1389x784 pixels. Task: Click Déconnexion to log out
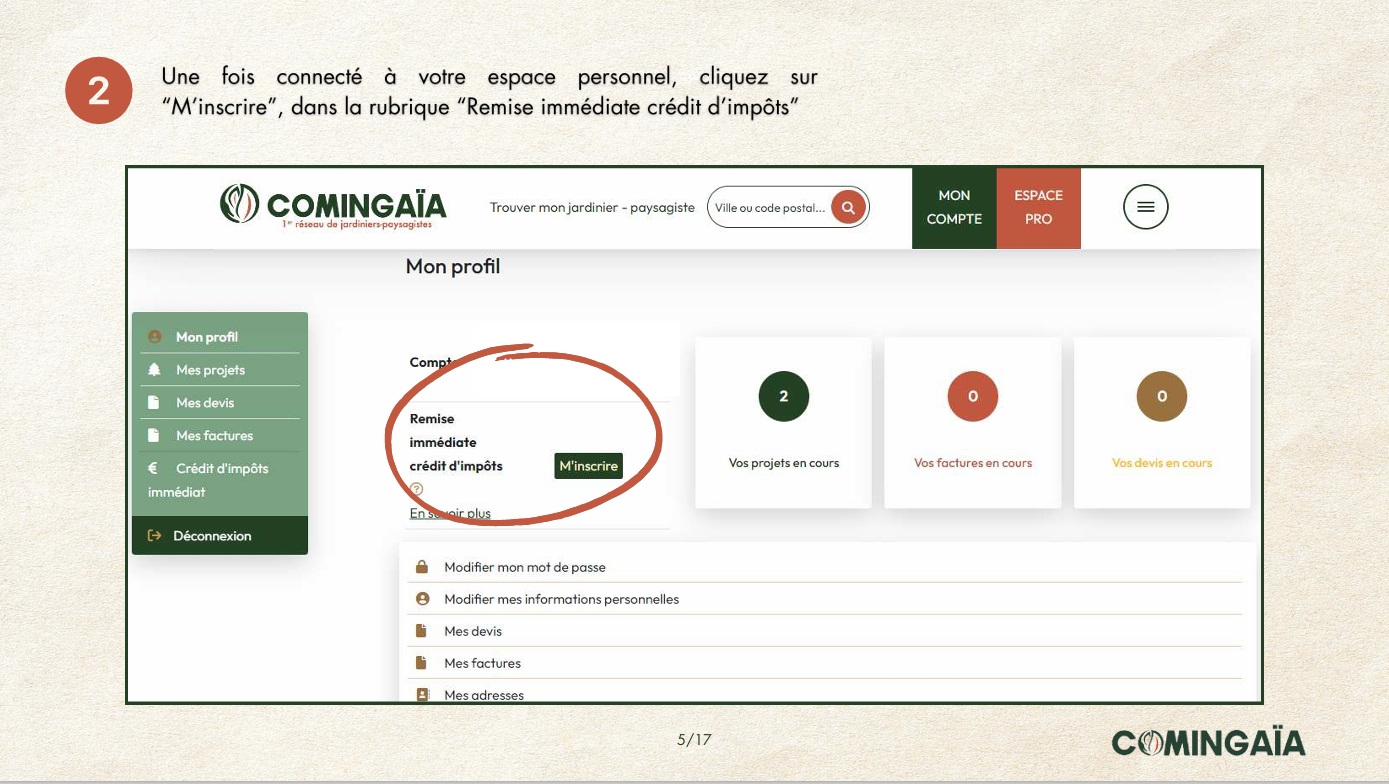(220, 536)
